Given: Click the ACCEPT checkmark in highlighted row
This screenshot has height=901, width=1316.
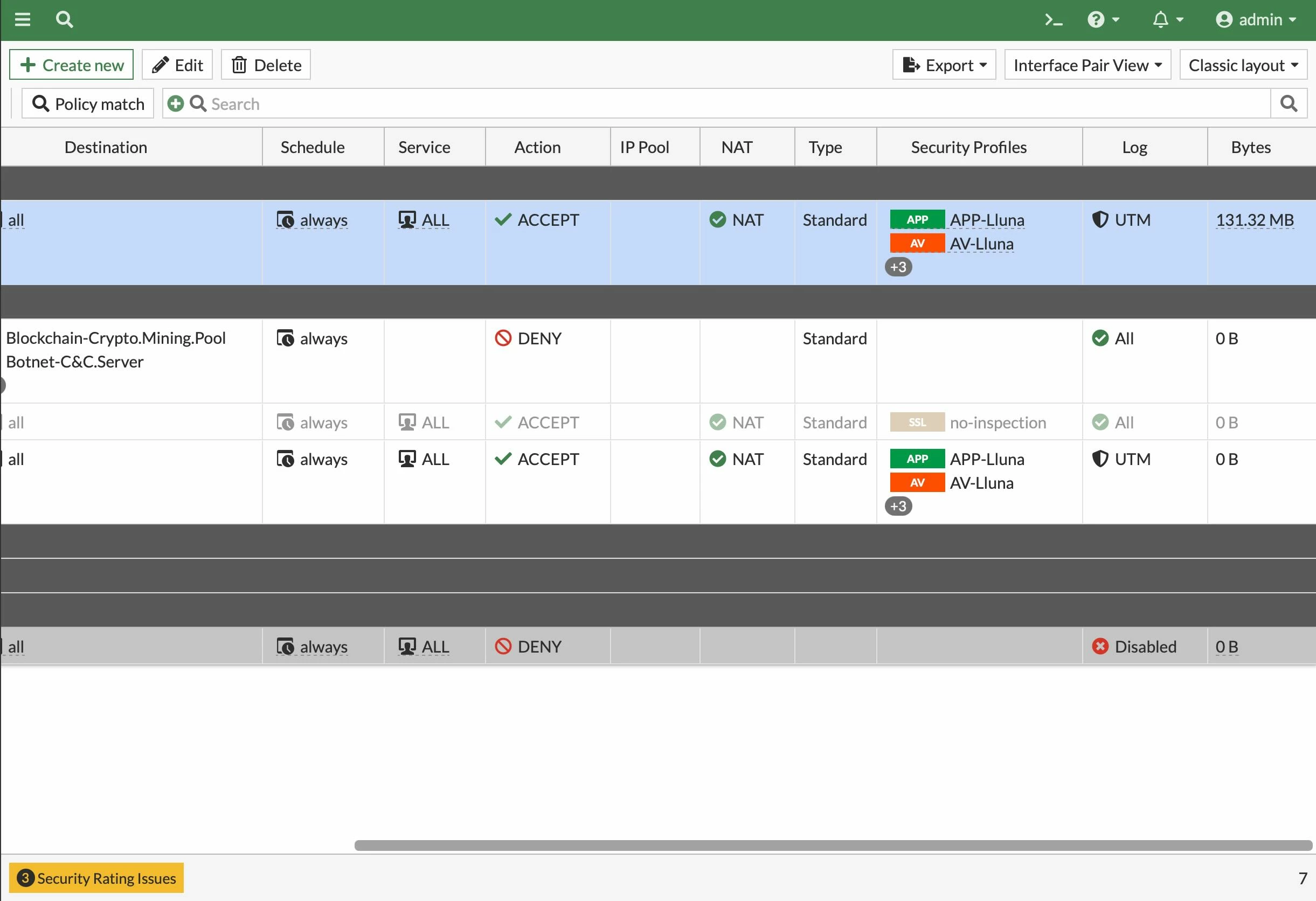Looking at the screenshot, I should [503, 220].
